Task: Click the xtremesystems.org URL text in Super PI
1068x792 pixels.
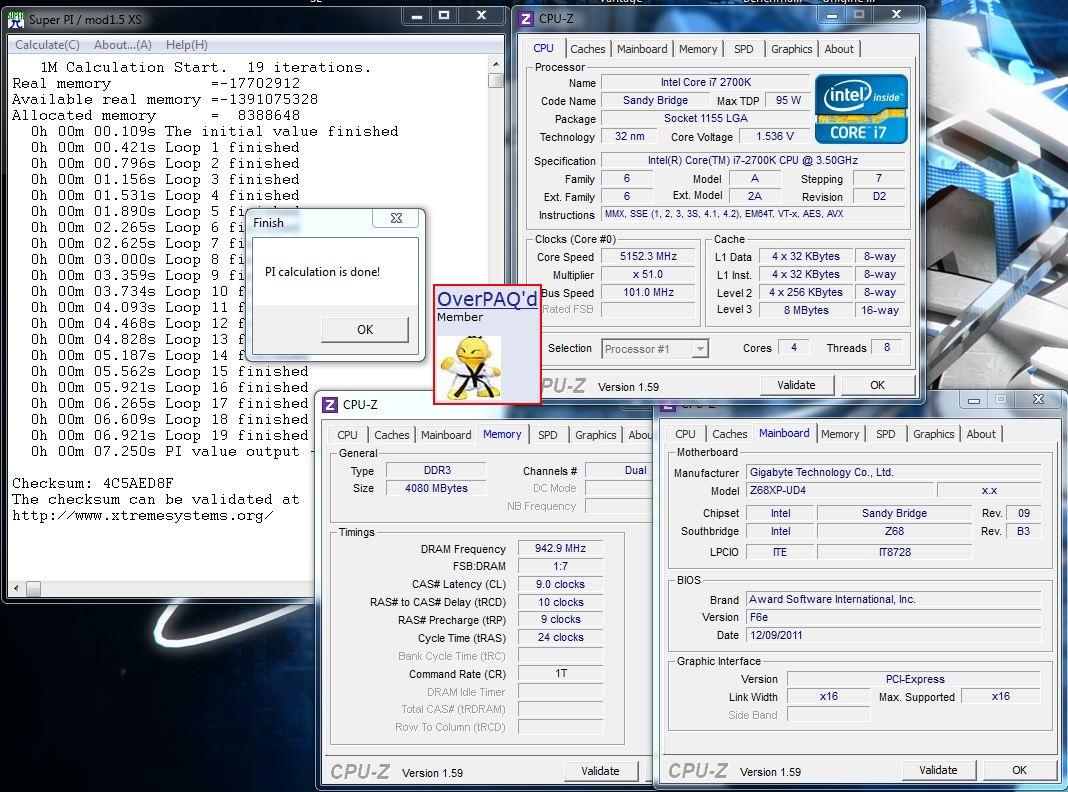Action: click(x=143, y=516)
